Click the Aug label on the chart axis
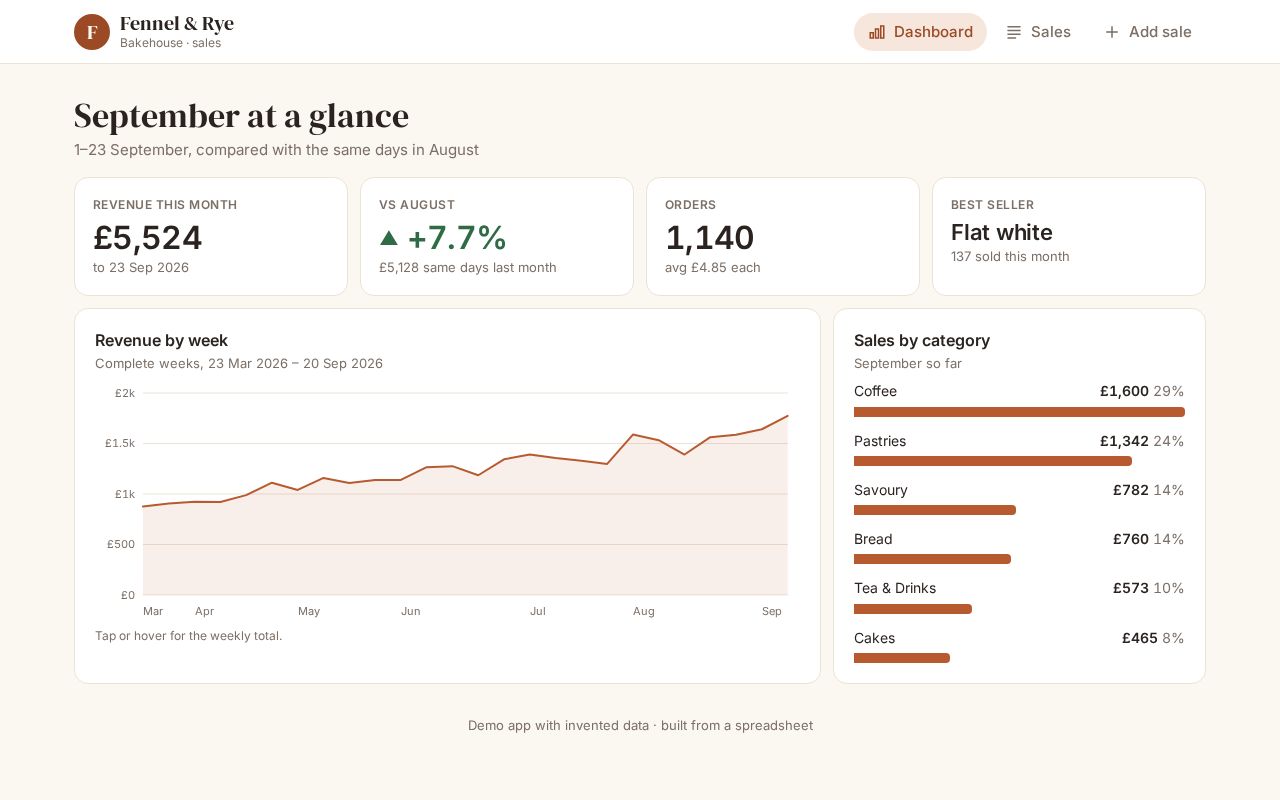 click(x=644, y=611)
